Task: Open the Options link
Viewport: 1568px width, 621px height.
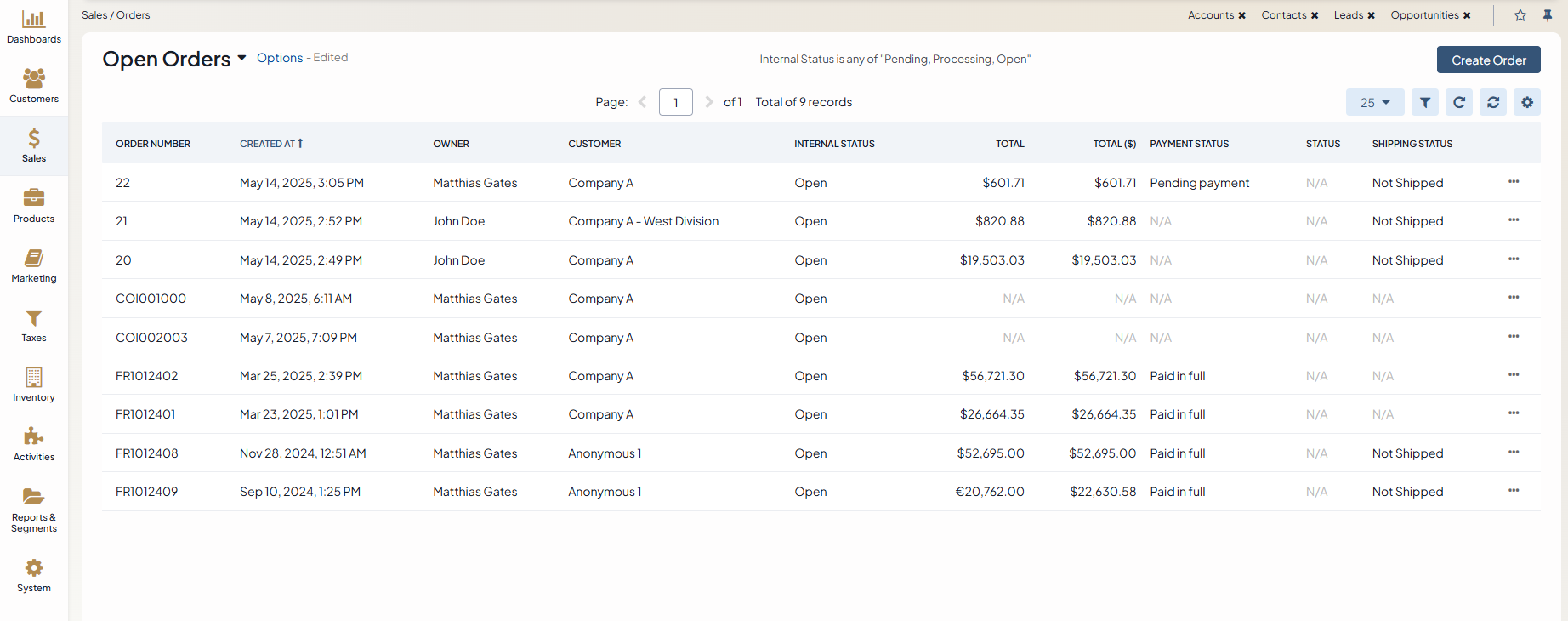Action: point(280,58)
